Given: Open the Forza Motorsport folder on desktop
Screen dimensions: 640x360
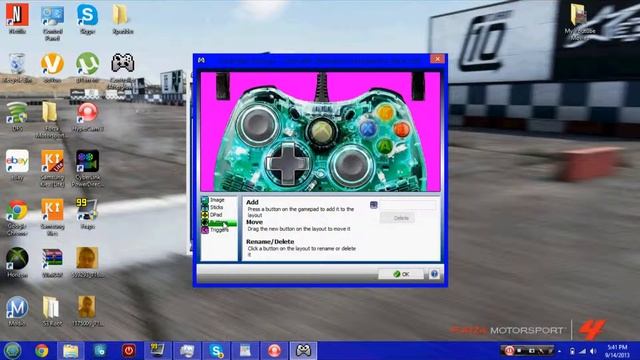Looking at the screenshot, I should pos(50,120).
